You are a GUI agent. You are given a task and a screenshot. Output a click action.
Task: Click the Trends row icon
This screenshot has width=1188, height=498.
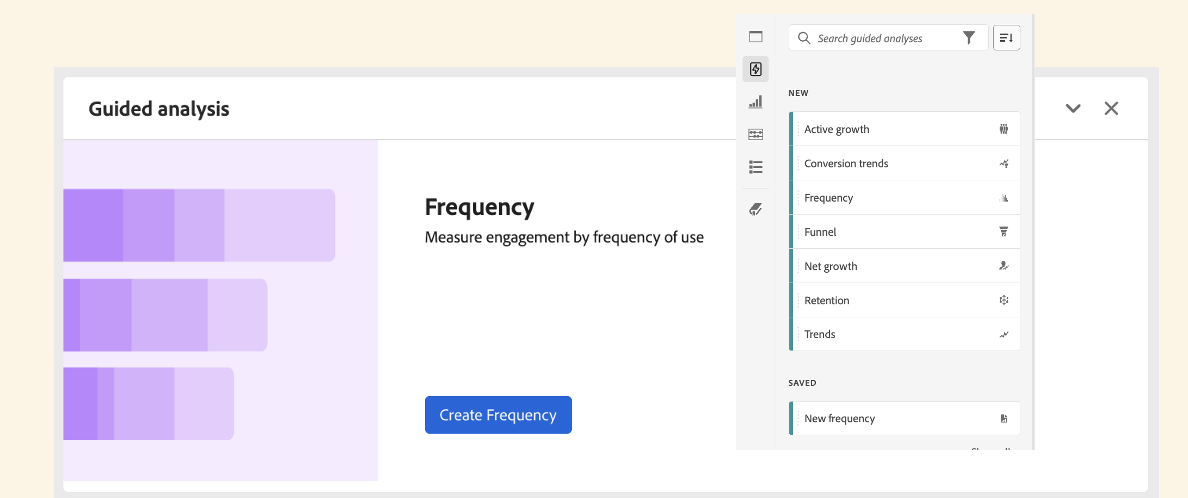click(x=1004, y=334)
